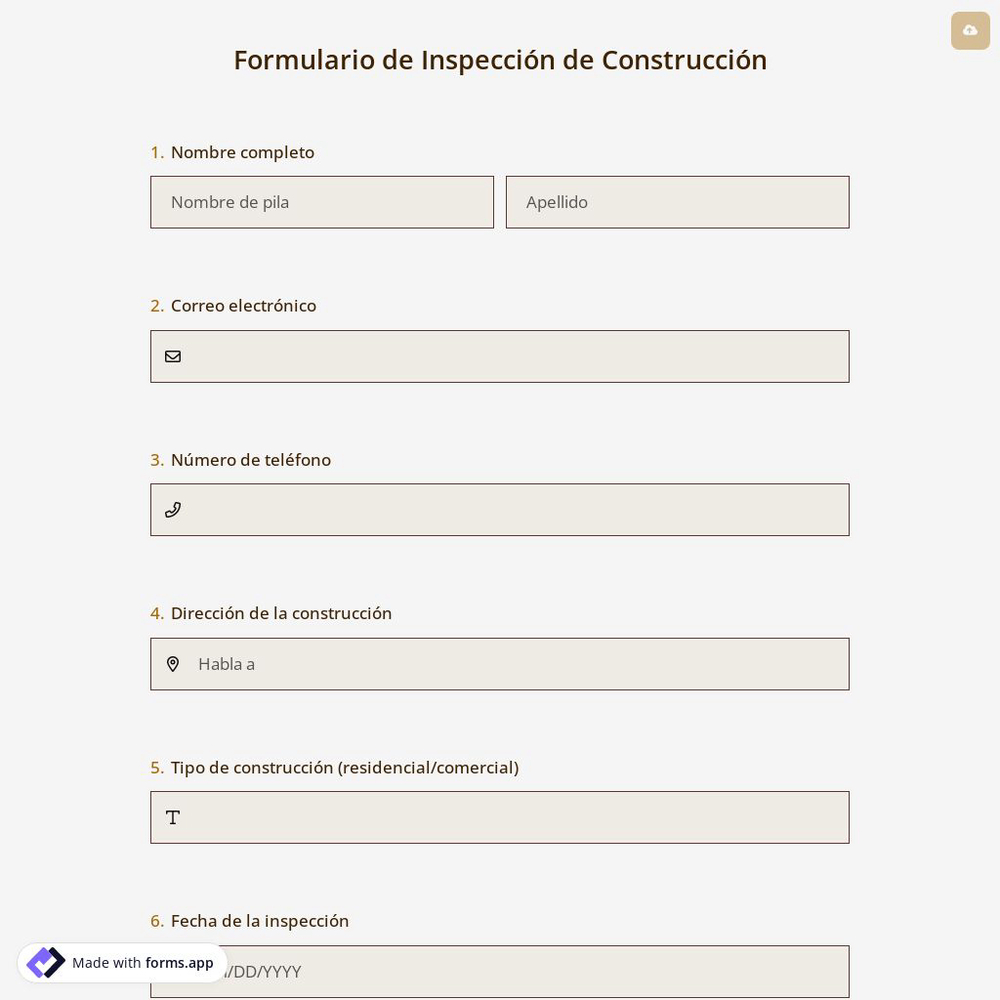The width and height of the screenshot is (1000, 1000).
Task: Click question label 'Dirección de la construcción'
Action: 281,613
